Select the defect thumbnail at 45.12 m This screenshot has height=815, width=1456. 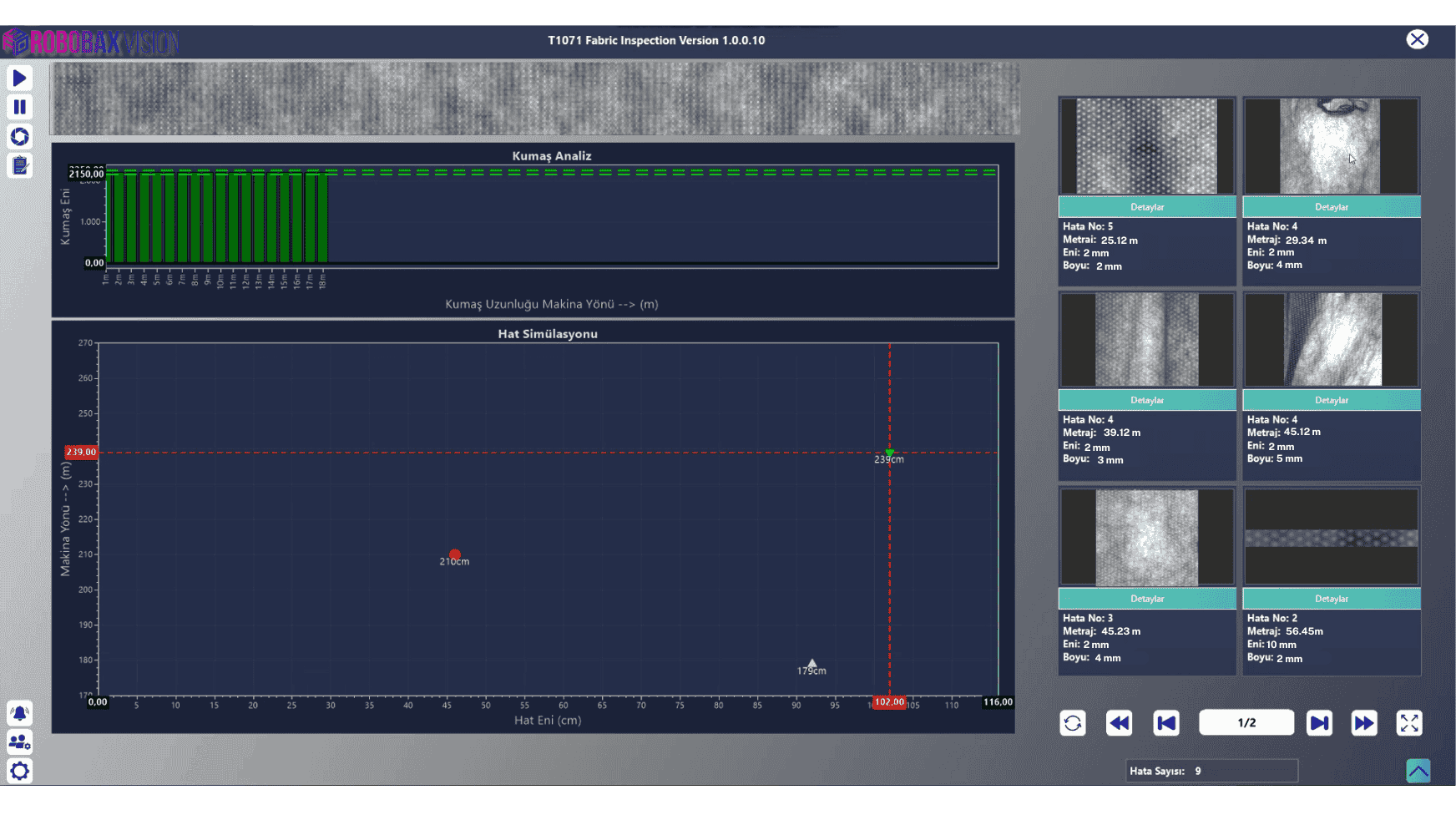click(1332, 340)
